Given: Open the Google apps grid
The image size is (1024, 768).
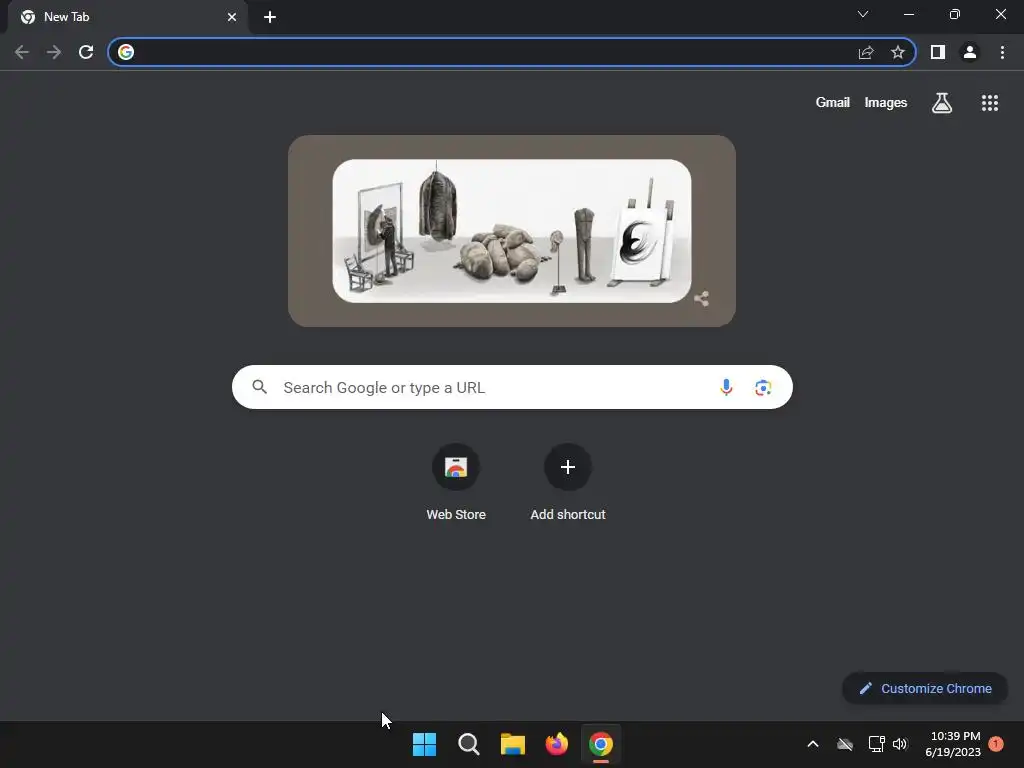Looking at the screenshot, I should (x=990, y=103).
